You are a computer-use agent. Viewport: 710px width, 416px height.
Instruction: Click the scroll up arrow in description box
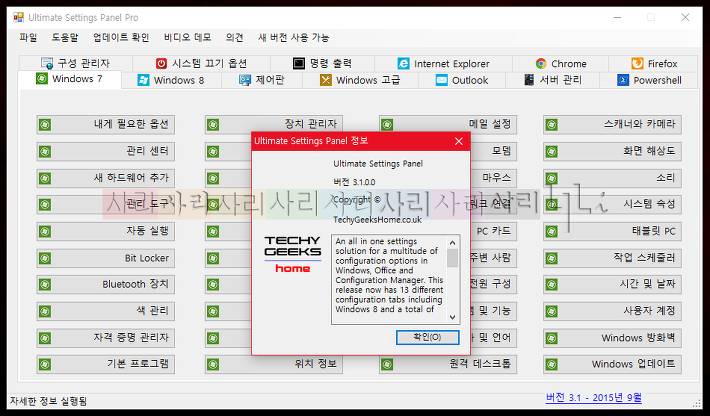tap(452, 243)
